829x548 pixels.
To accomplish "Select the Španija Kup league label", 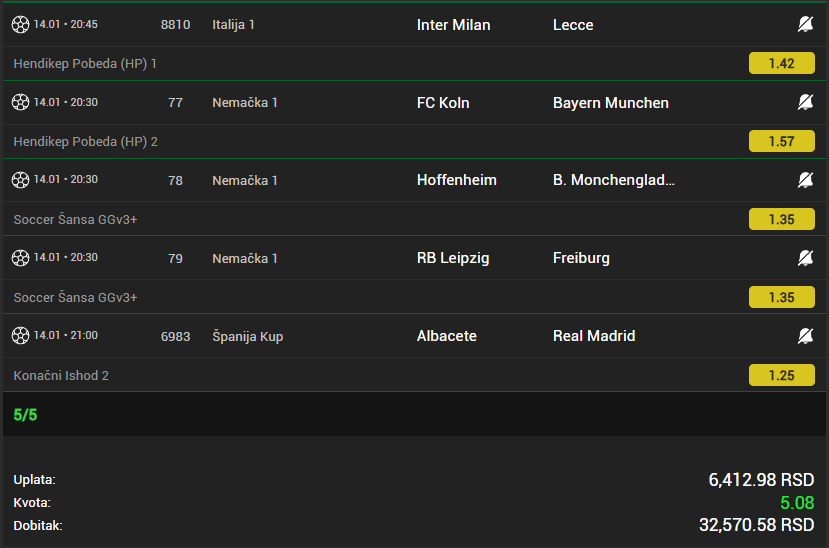I will (247, 336).
